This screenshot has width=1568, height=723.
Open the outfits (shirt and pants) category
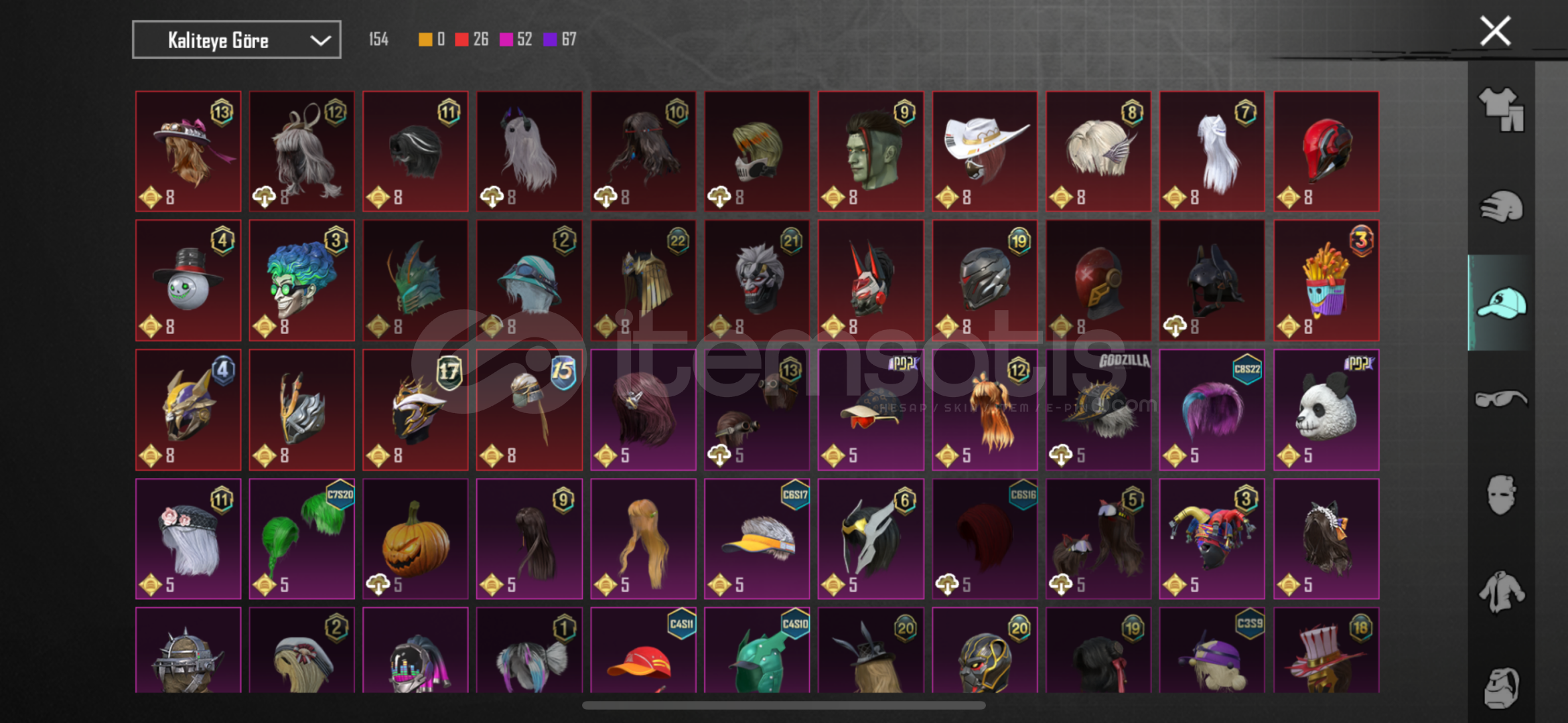click(x=1501, y=109)
